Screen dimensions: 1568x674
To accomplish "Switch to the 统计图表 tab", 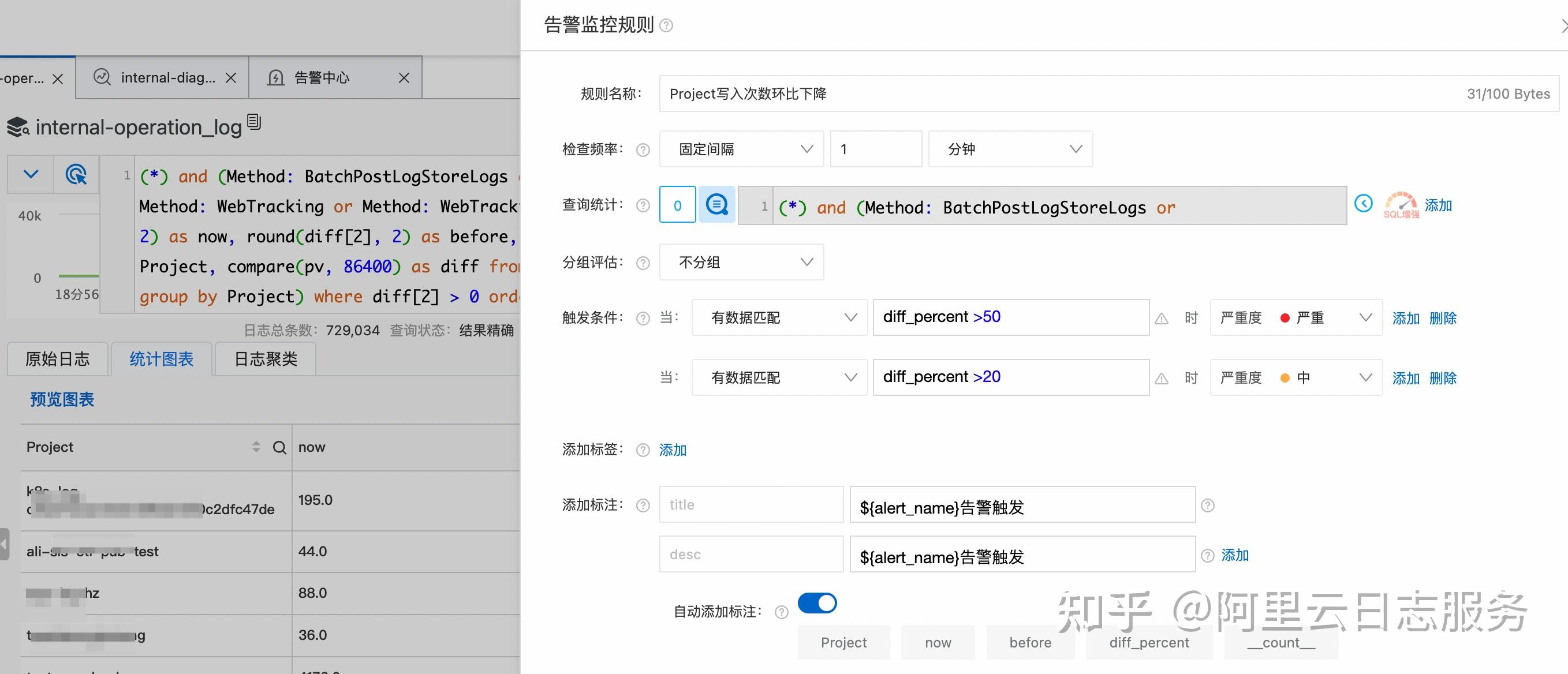I will [x=160, y=359].
